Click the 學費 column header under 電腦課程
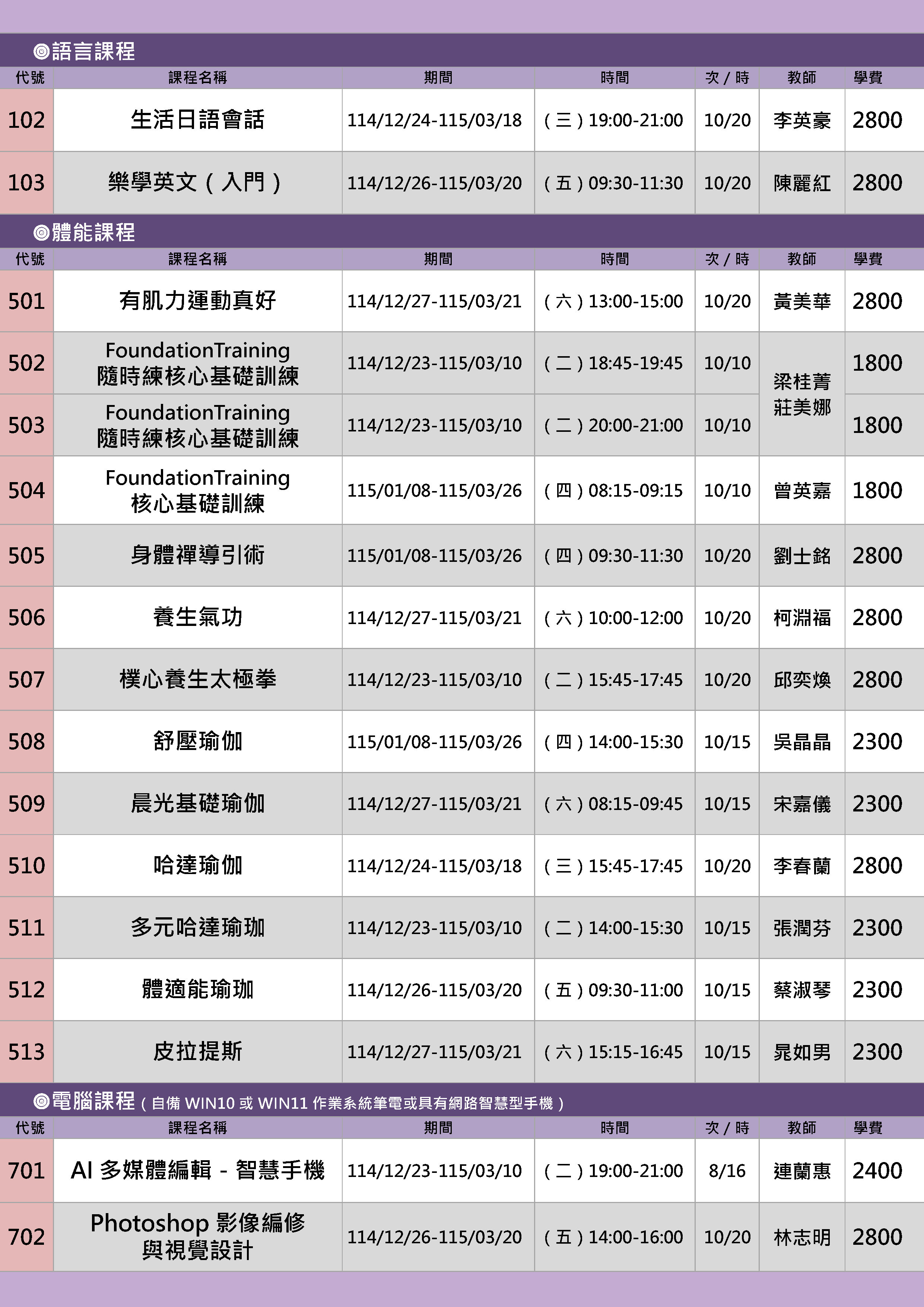Screen dimensions: 924x1307 tap(868, 1128)
